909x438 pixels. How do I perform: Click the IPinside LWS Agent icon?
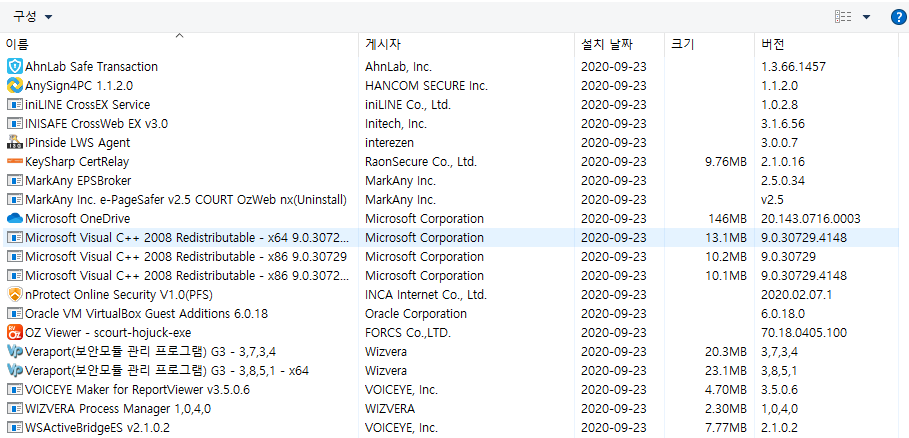tap(14, 143)
